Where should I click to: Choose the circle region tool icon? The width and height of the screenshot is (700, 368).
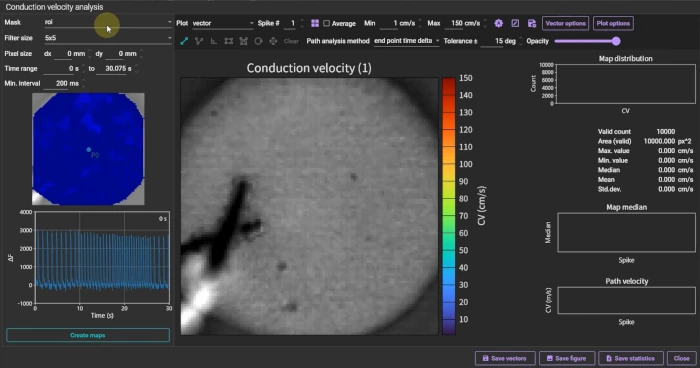[x=258, y=41]
